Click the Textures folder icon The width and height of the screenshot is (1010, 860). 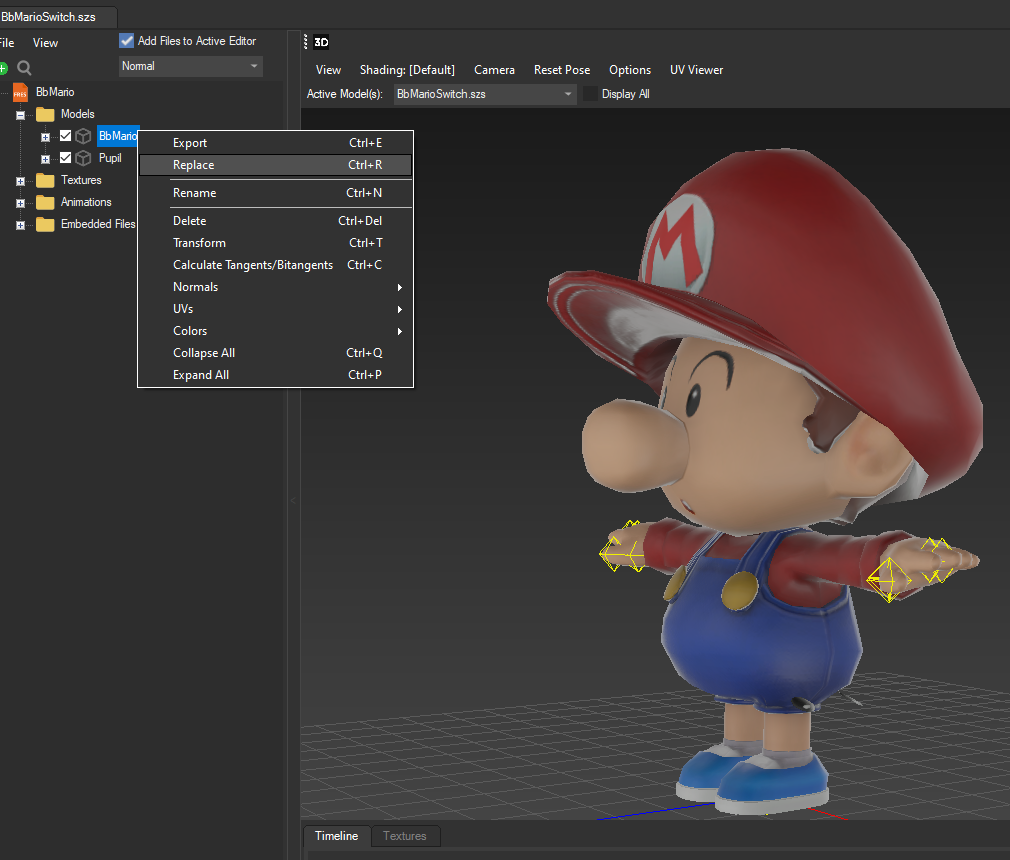44,180
